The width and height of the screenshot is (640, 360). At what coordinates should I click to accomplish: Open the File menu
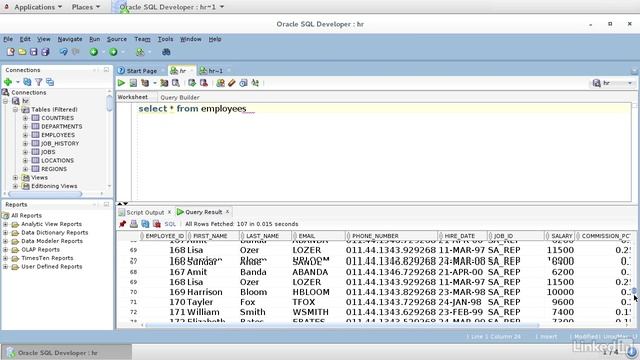tap(8, 39)
